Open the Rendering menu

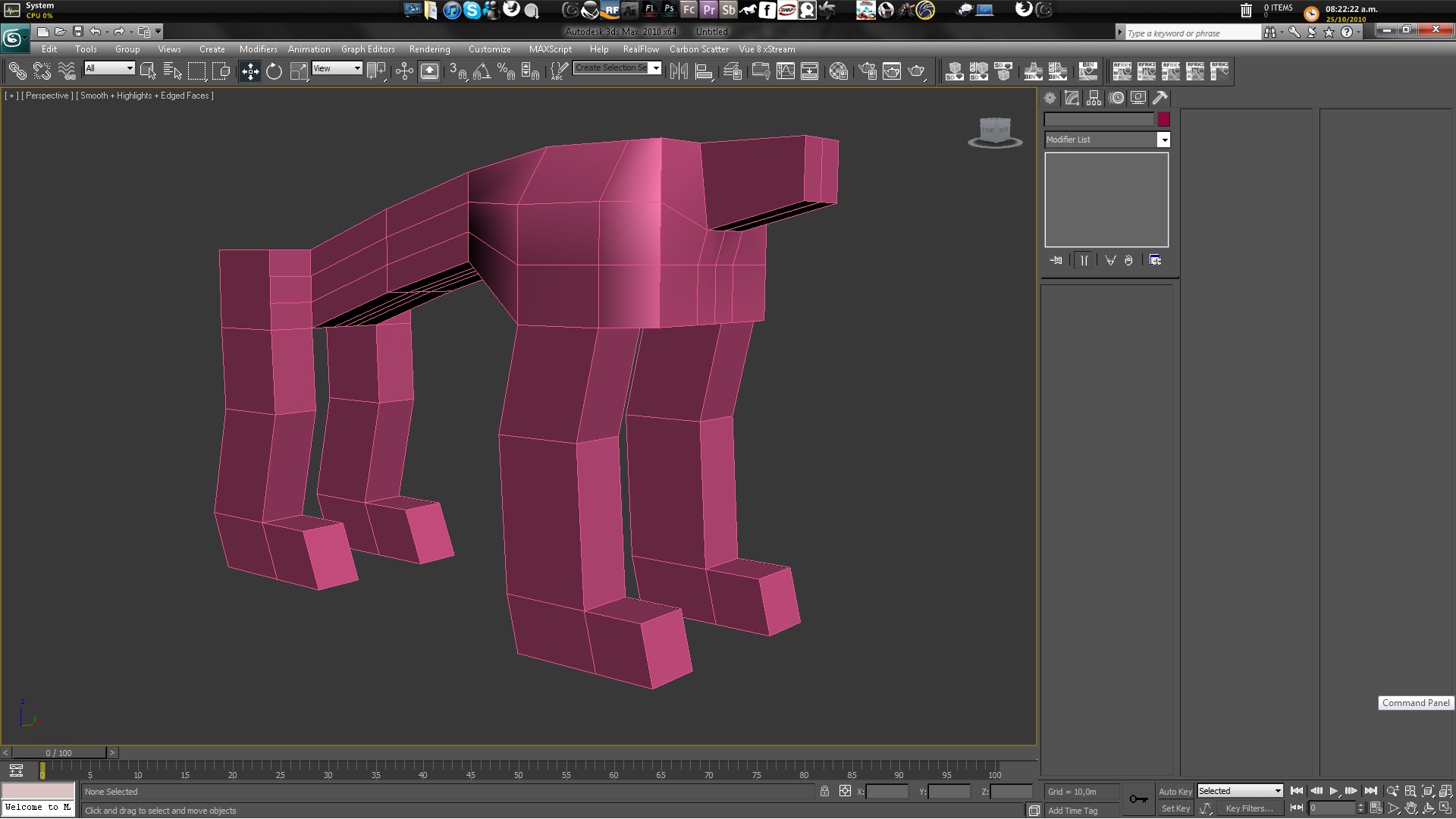[429, 49]
